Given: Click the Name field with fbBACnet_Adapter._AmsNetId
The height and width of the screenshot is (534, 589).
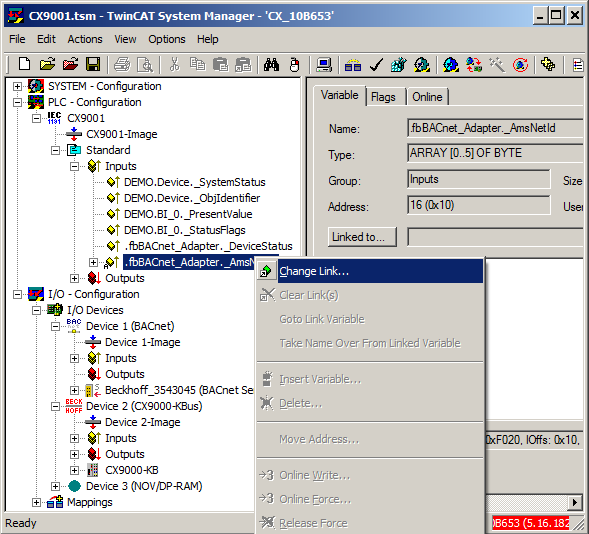Looking at the screenshot, I should click(x=495, y=128).
